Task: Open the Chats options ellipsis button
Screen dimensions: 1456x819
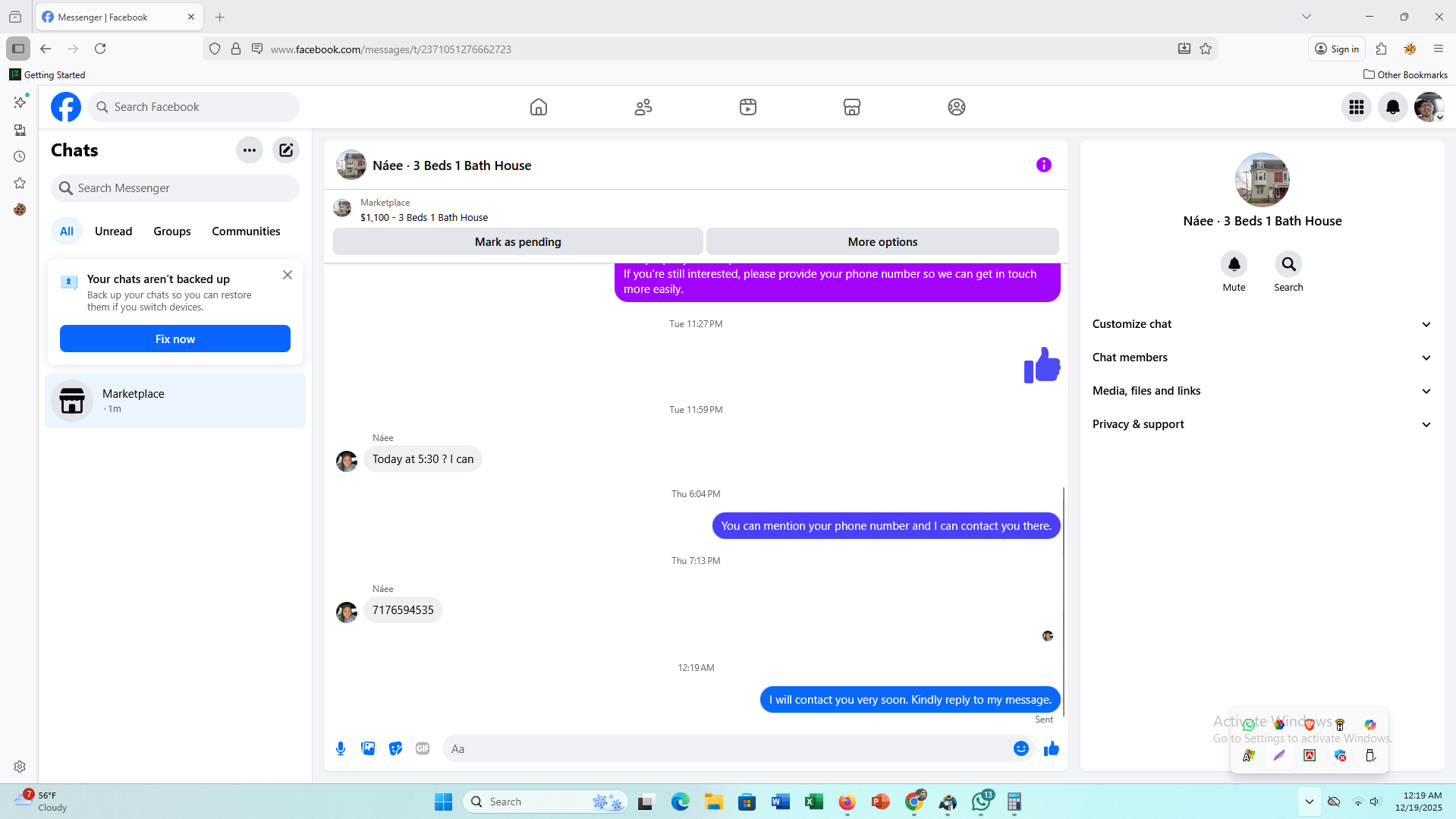Action: click(250, 150)
